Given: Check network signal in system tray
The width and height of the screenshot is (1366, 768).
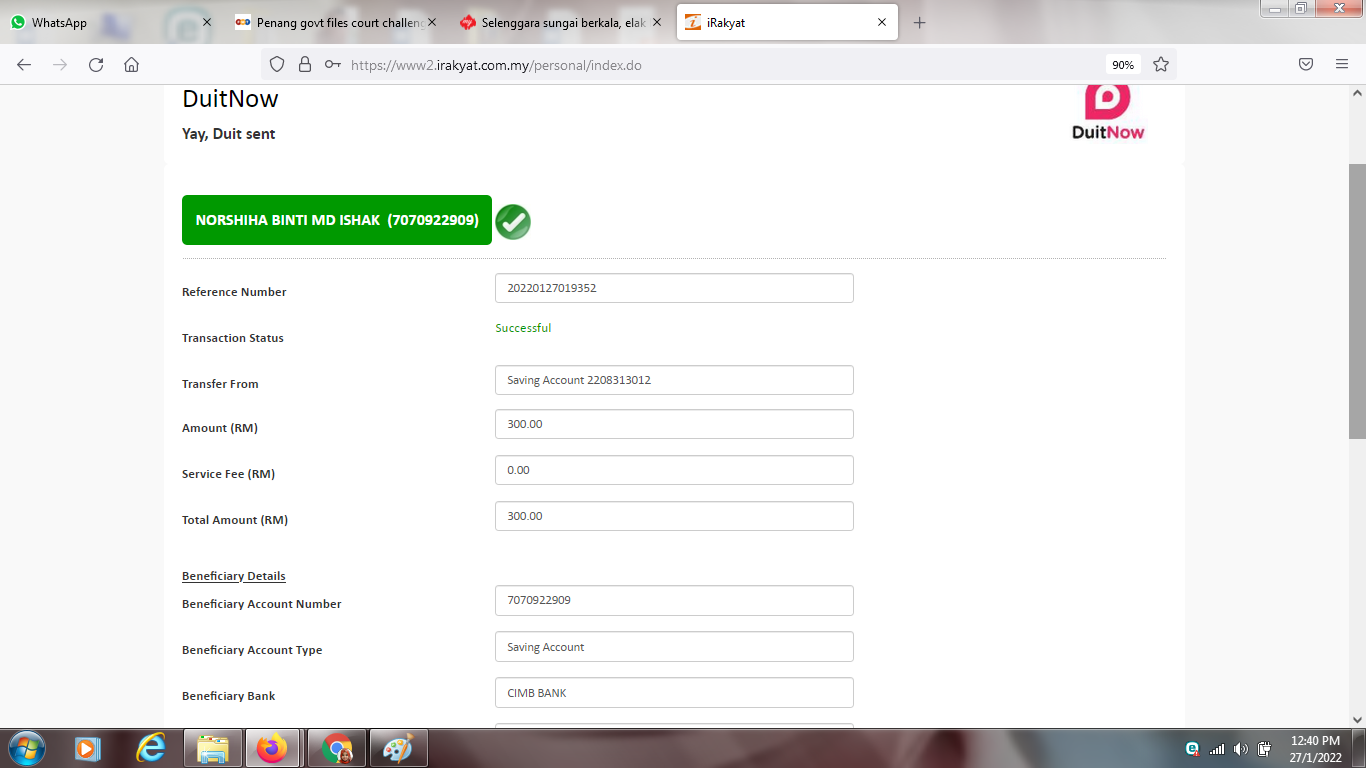Looking at the screenshot, I should (x=1217, y=749).
